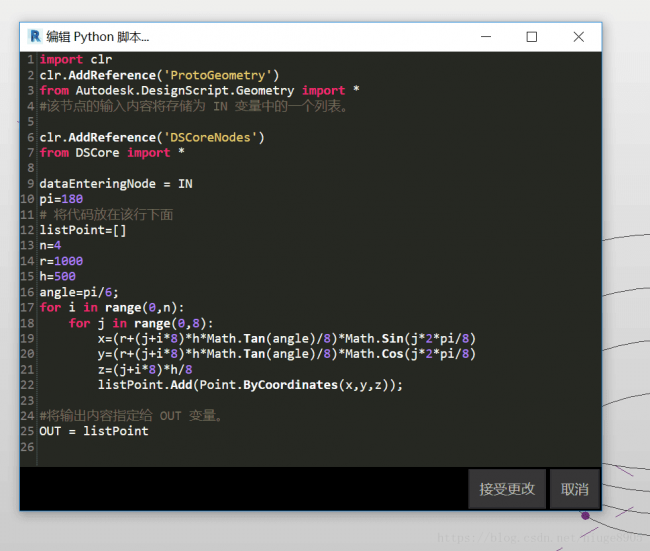Maximize the Python script editor window
The image size is (650, 551).
(x=532, y=37)
